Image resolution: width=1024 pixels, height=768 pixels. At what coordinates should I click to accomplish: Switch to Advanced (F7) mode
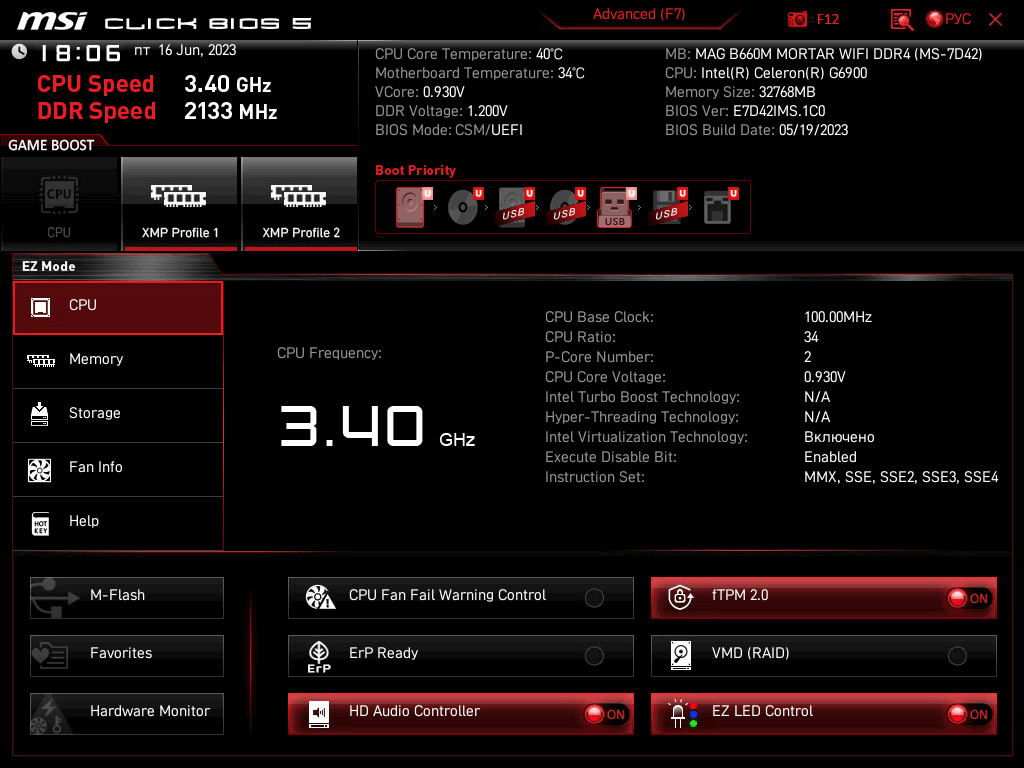[x=639, y=15]
